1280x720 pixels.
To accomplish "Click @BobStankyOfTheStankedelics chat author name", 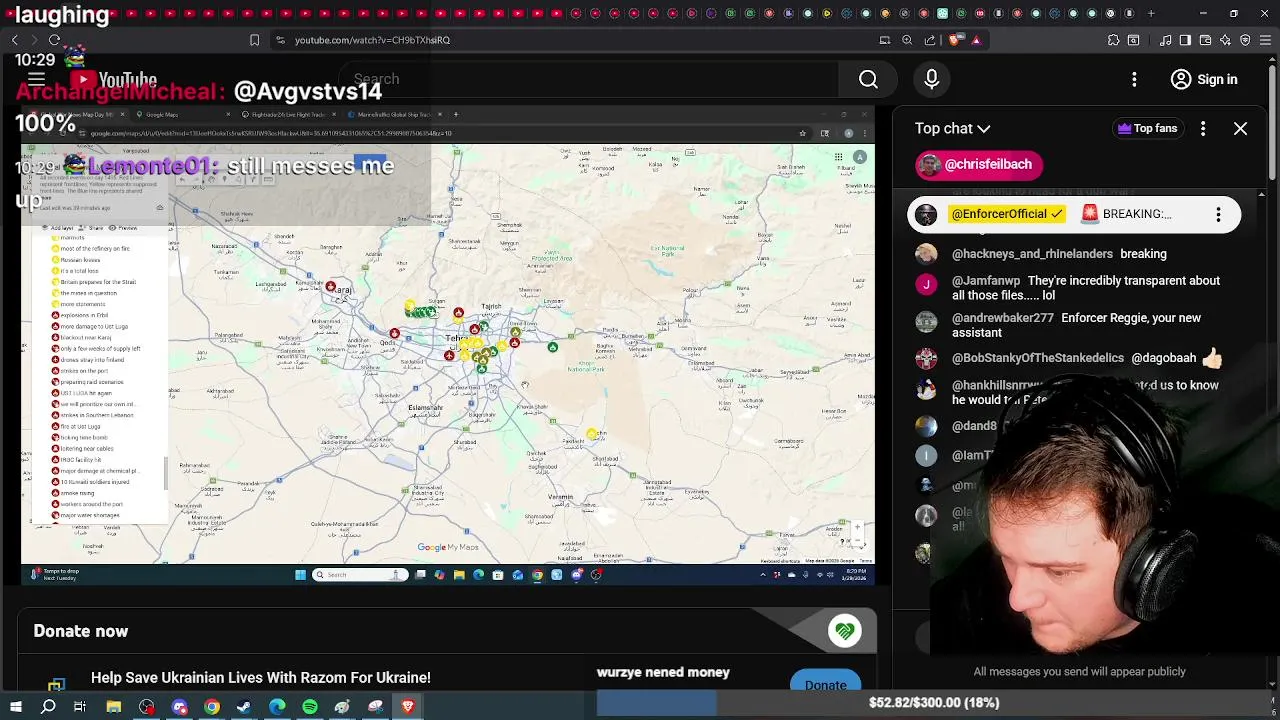I will [x=1038, y=358].
